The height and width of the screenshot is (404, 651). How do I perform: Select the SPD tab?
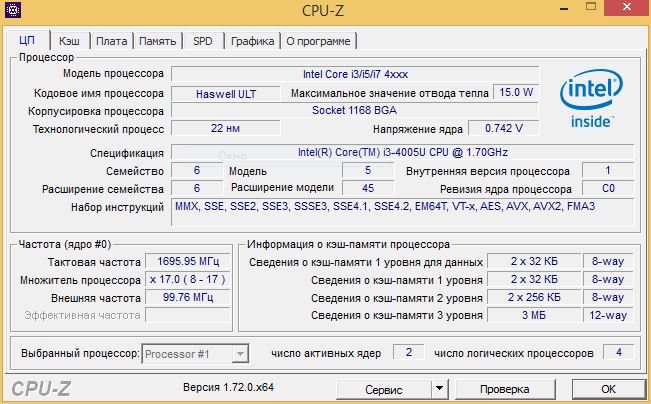pos(203,41)
